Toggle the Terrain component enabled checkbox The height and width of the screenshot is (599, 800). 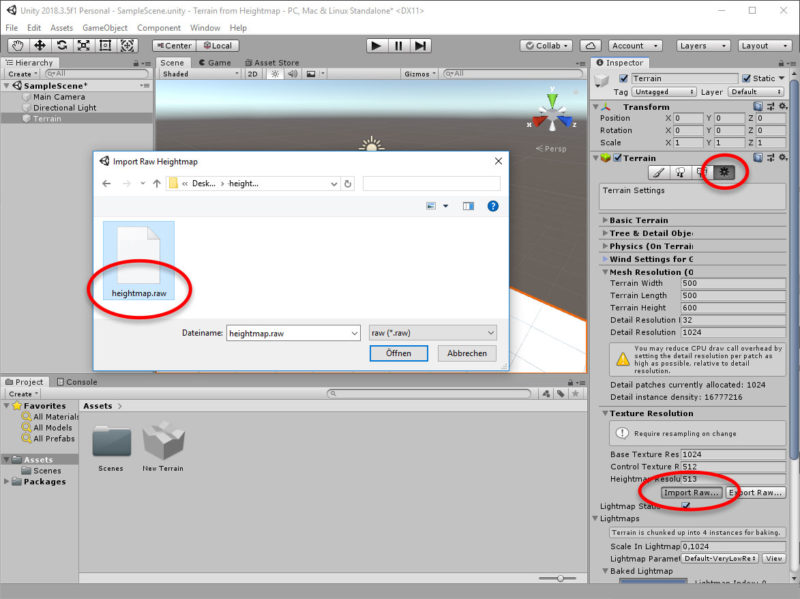point(617,158)
